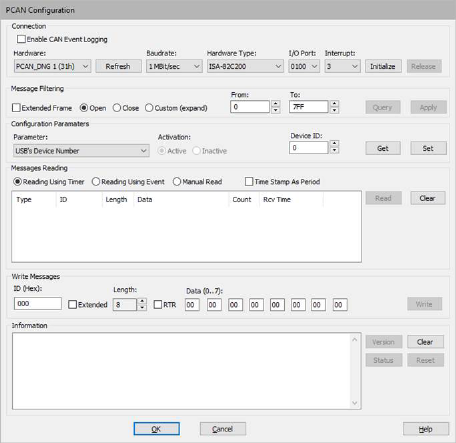Click the Initialize button
456x443 pixels.
383,66
